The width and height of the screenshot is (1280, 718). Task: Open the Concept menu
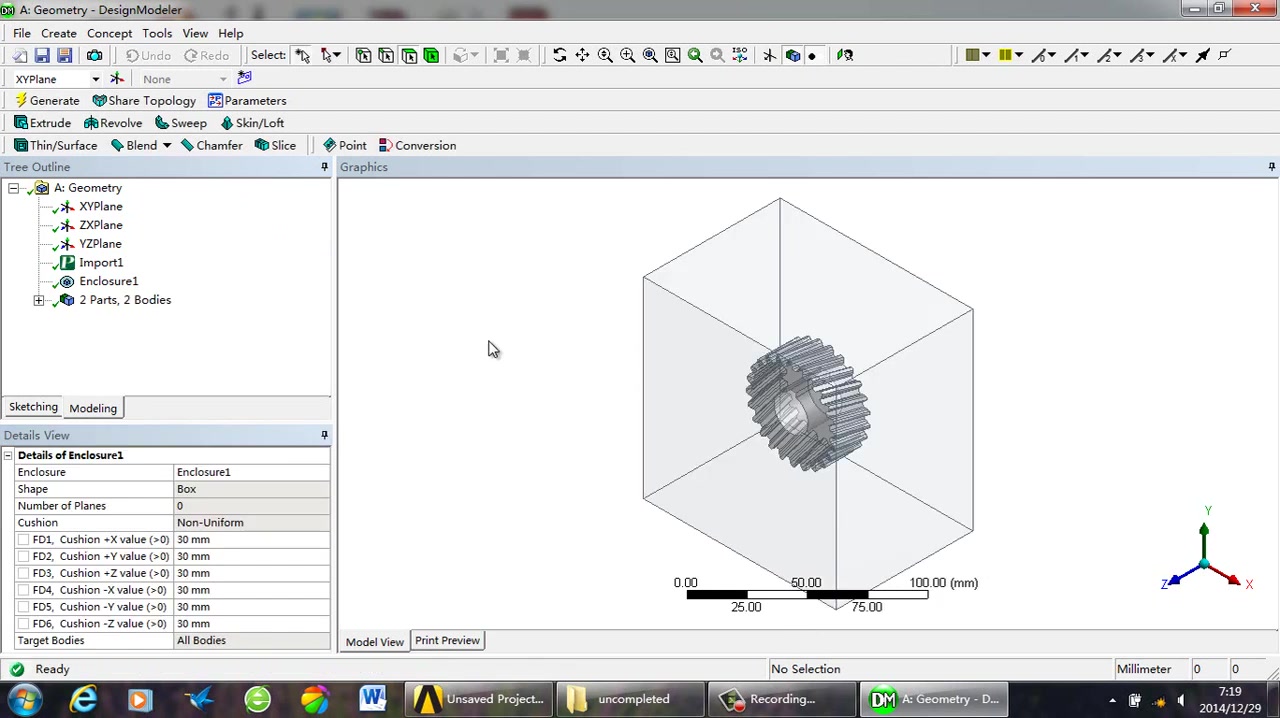(x=109, y=33)
